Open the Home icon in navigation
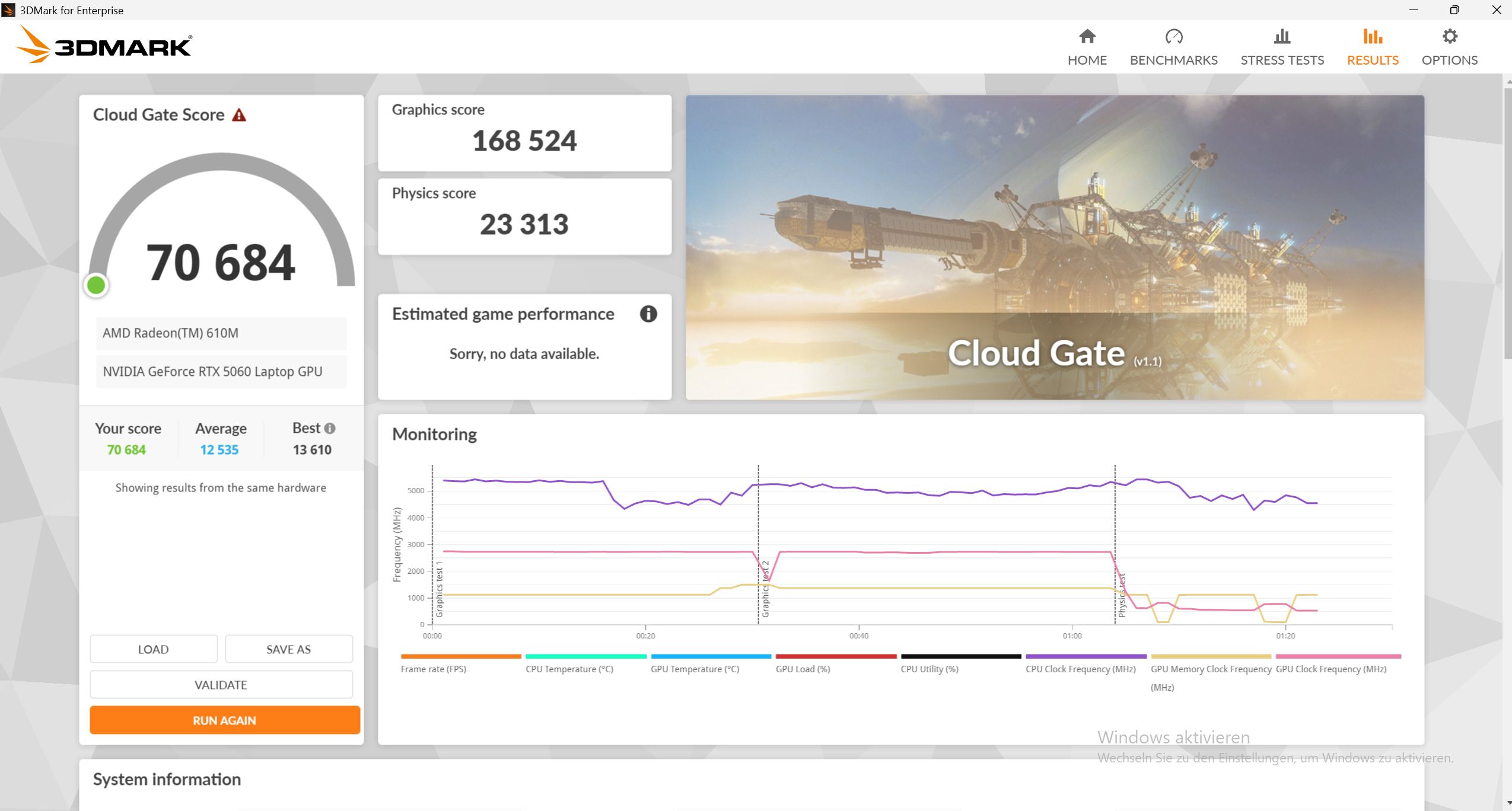This screenshot has width=1512, height=811. click(x=1087, y=37)
